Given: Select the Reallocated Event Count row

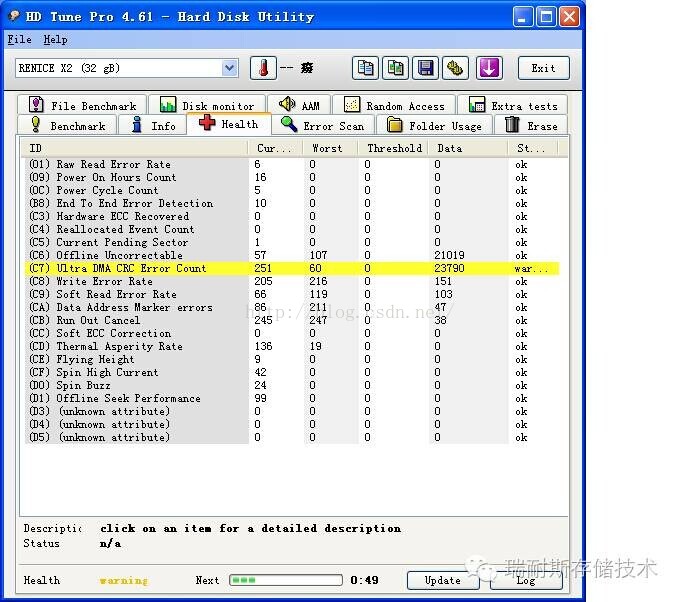Looking at the screenshot, I should click(x=292, y=229).
